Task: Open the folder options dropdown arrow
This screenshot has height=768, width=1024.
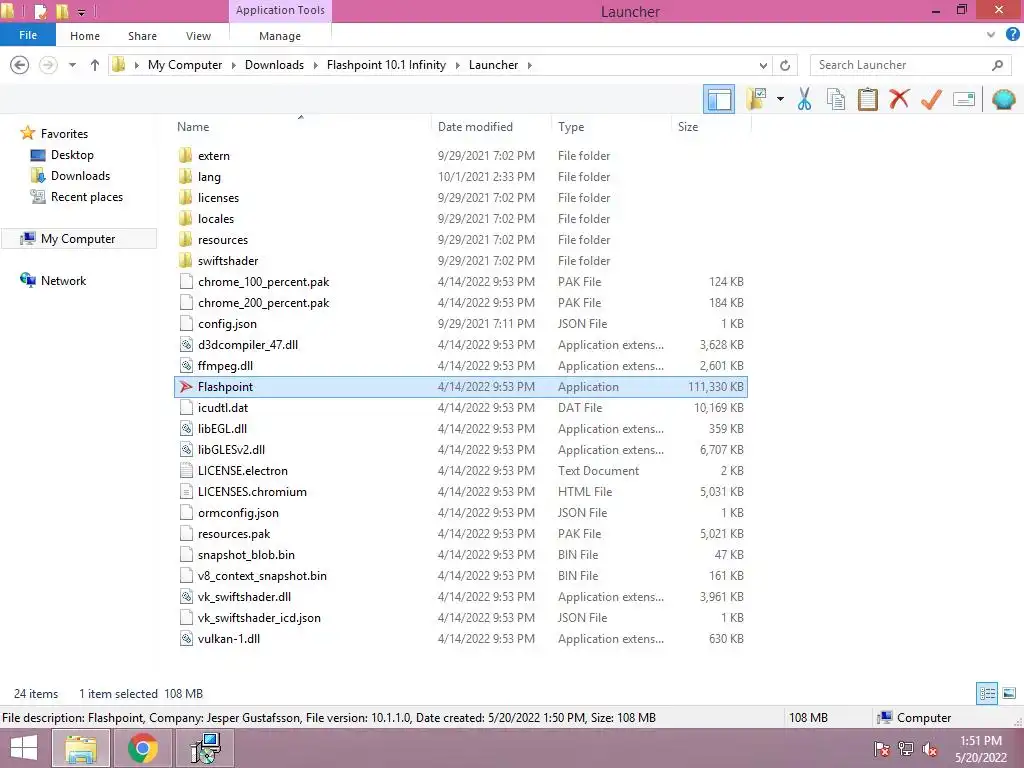Action: tap(780, 99)
